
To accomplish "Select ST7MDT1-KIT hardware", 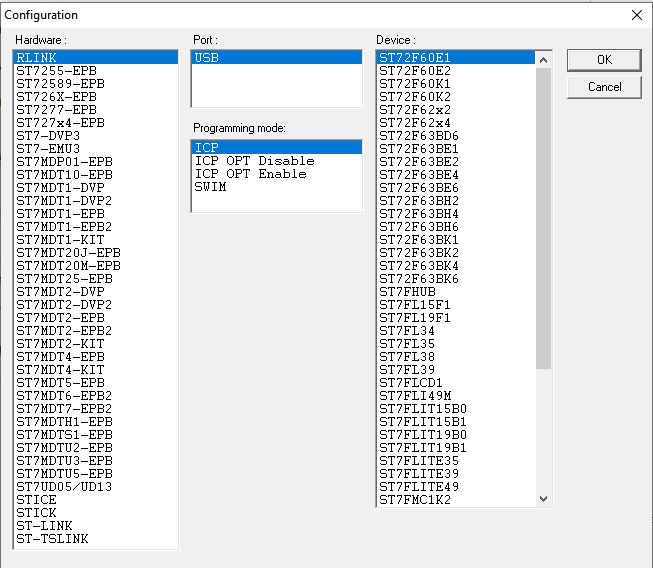I will pos(96,239).
